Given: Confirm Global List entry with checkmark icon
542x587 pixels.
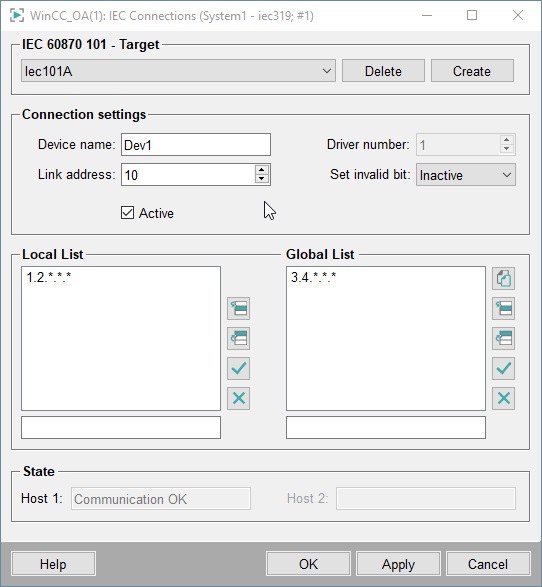Looking at the screenshot, I should coord(503,368).
